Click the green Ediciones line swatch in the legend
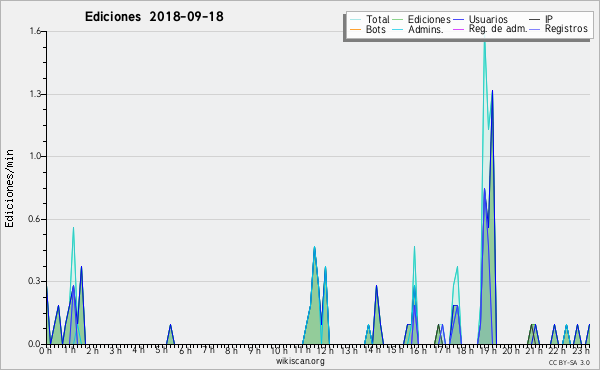 point(398,20)
